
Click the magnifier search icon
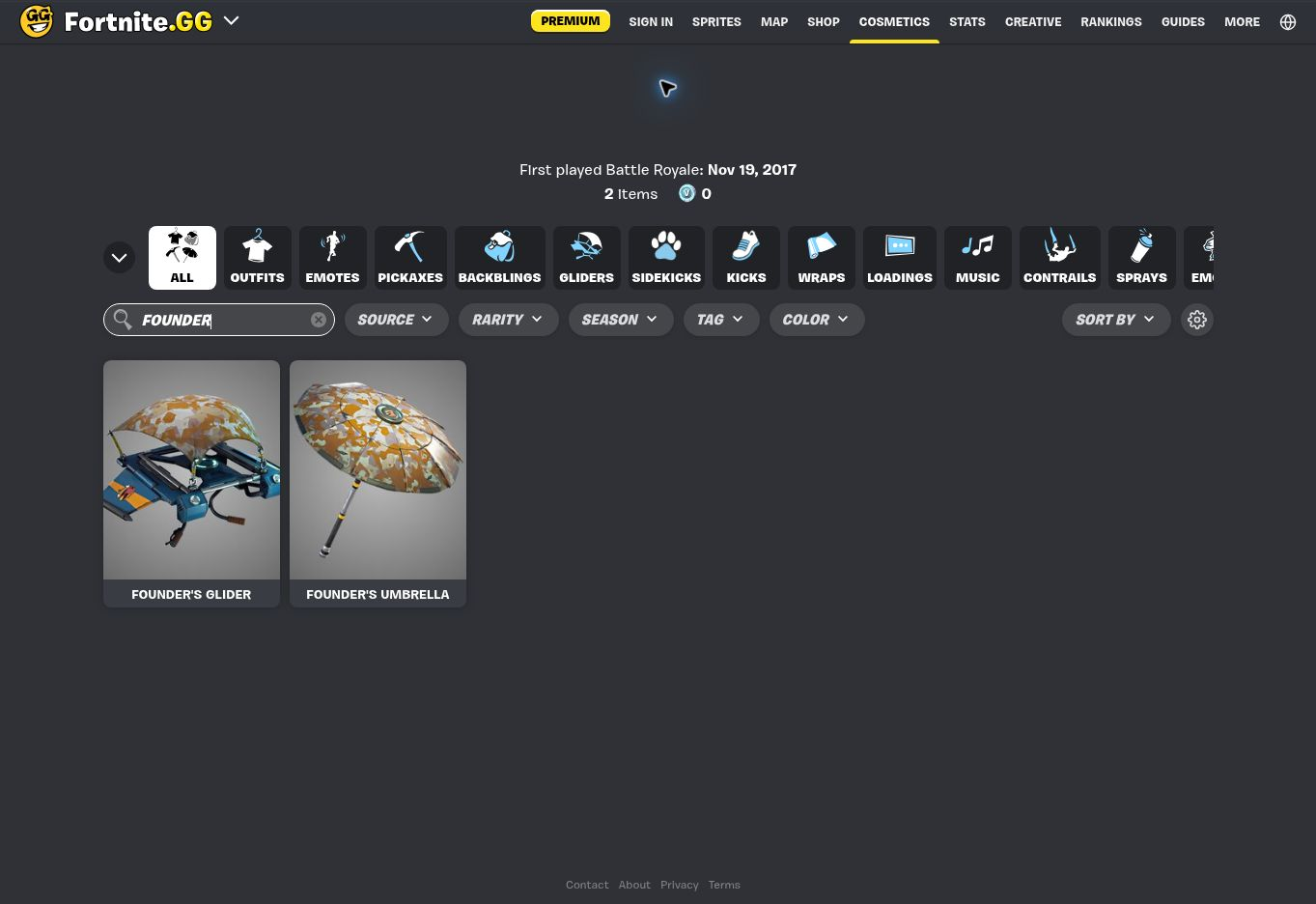(x=123, y=320)
